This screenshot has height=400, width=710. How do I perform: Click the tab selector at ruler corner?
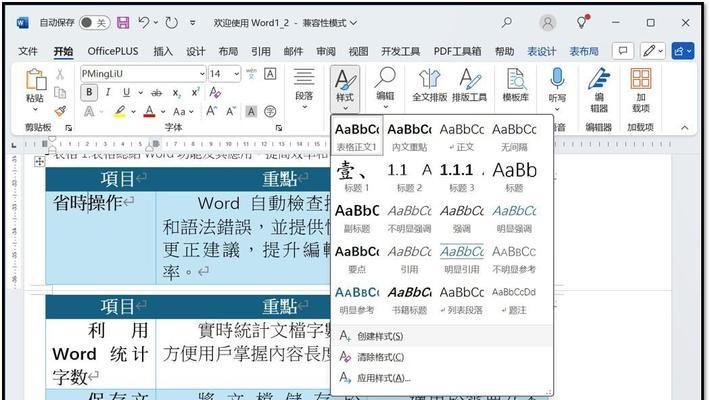tap(14, 145)
